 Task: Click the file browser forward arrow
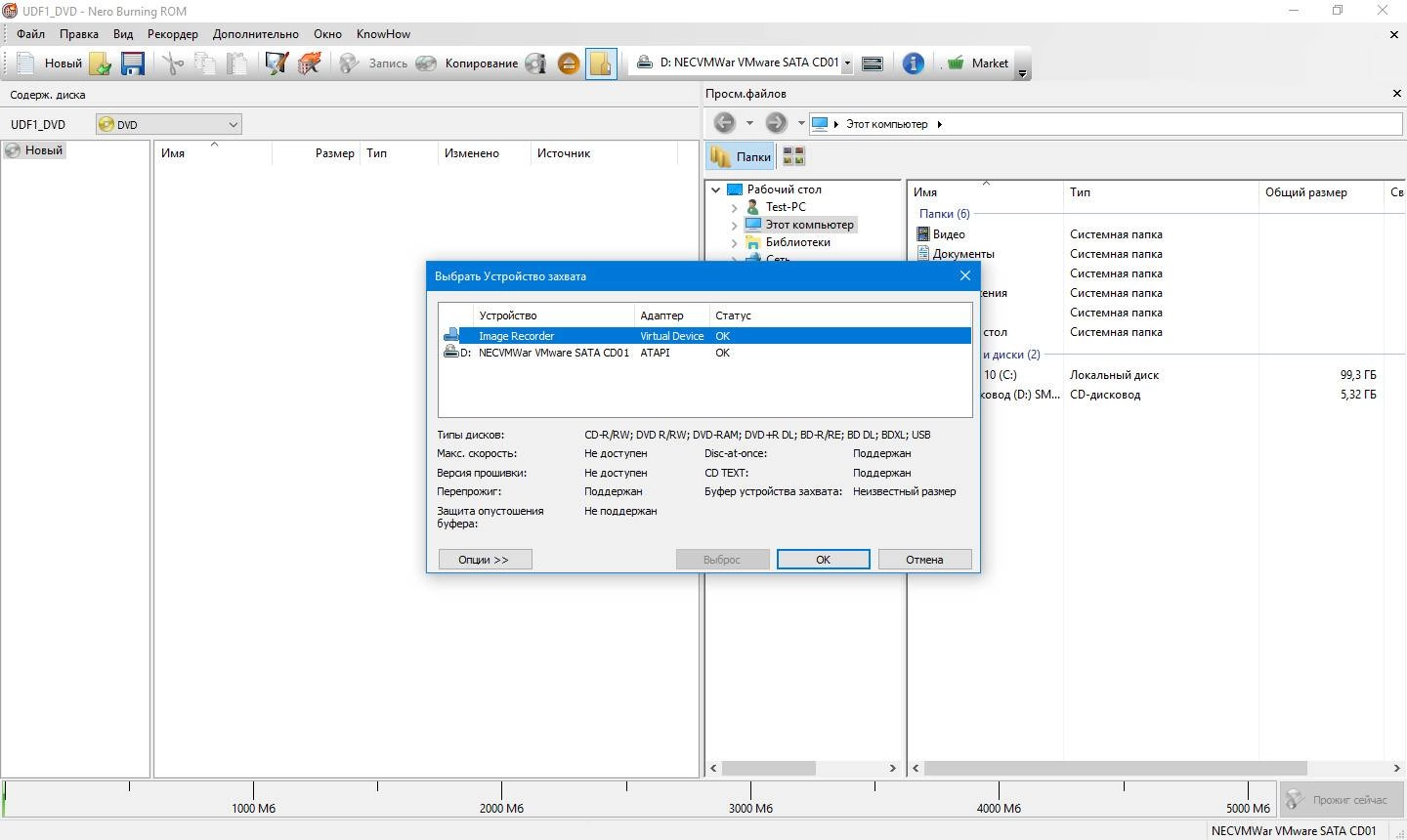[x=776, y=123]
